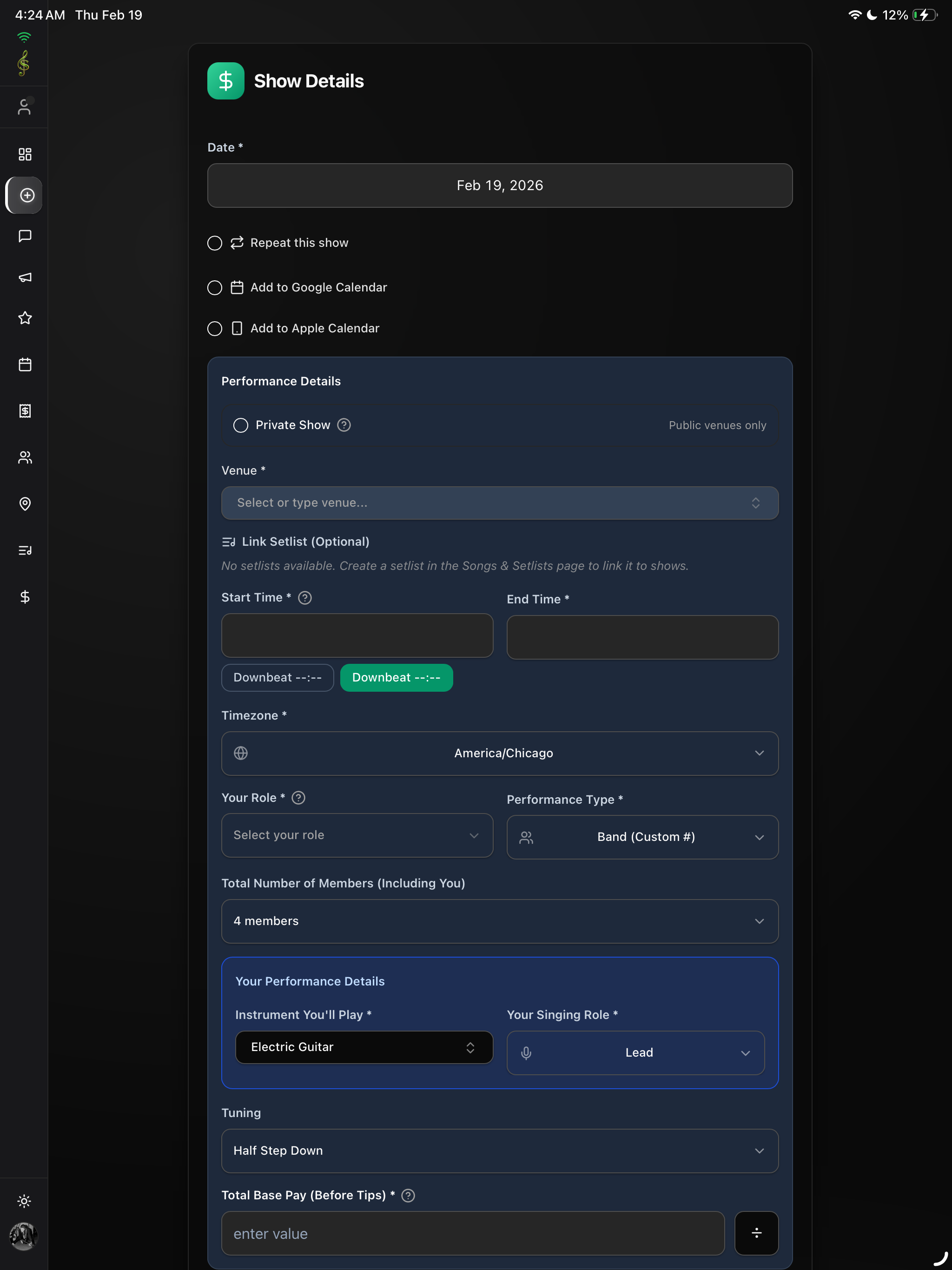
Task: Expand the Performance Type Band dropdown
Action: 642,837
